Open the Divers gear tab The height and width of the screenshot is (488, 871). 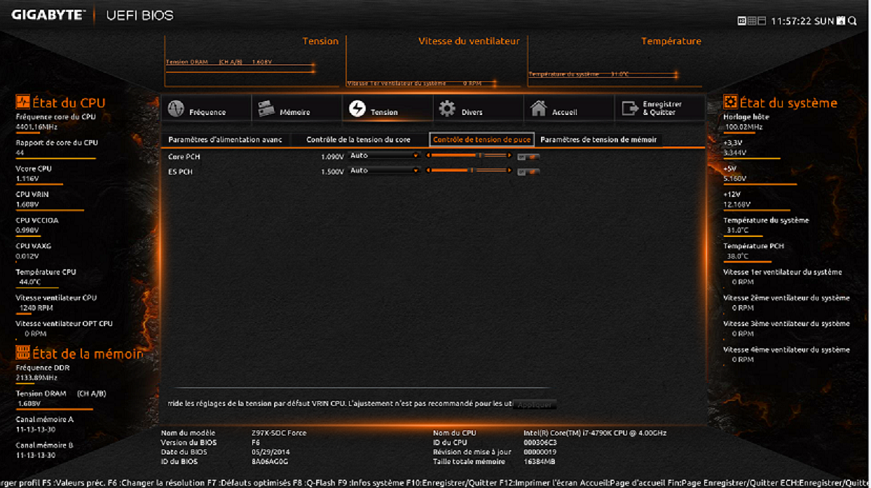coord(478,108)
